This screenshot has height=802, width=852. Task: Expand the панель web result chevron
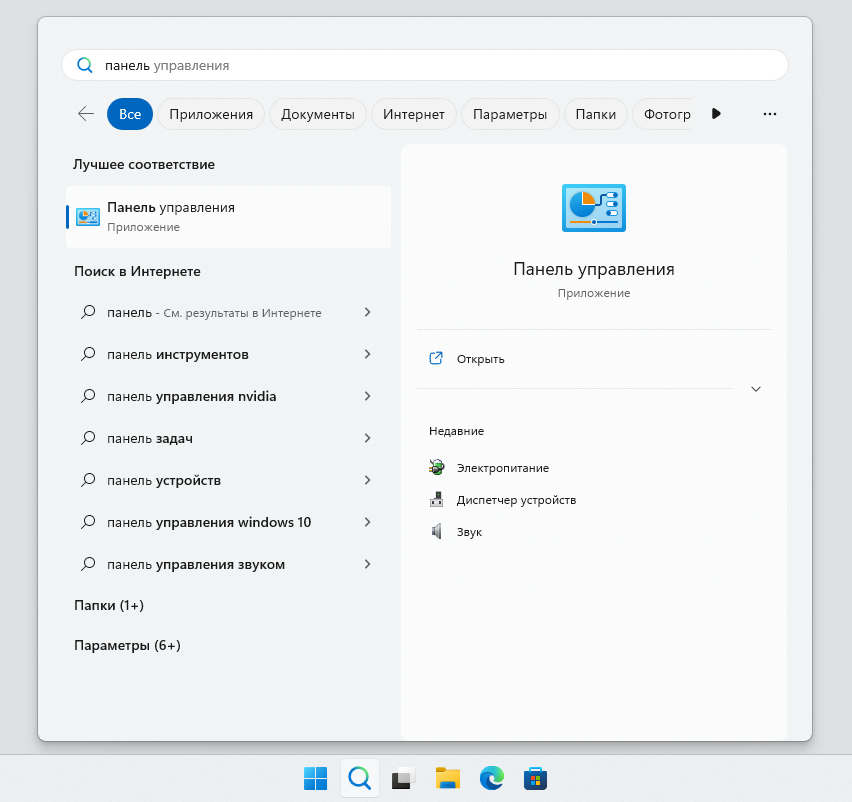click(x=367, y=312)
